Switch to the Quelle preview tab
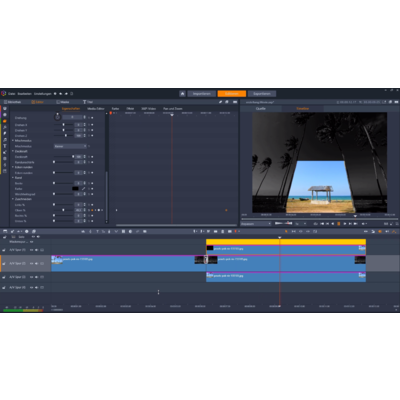 tap(261, 109)
